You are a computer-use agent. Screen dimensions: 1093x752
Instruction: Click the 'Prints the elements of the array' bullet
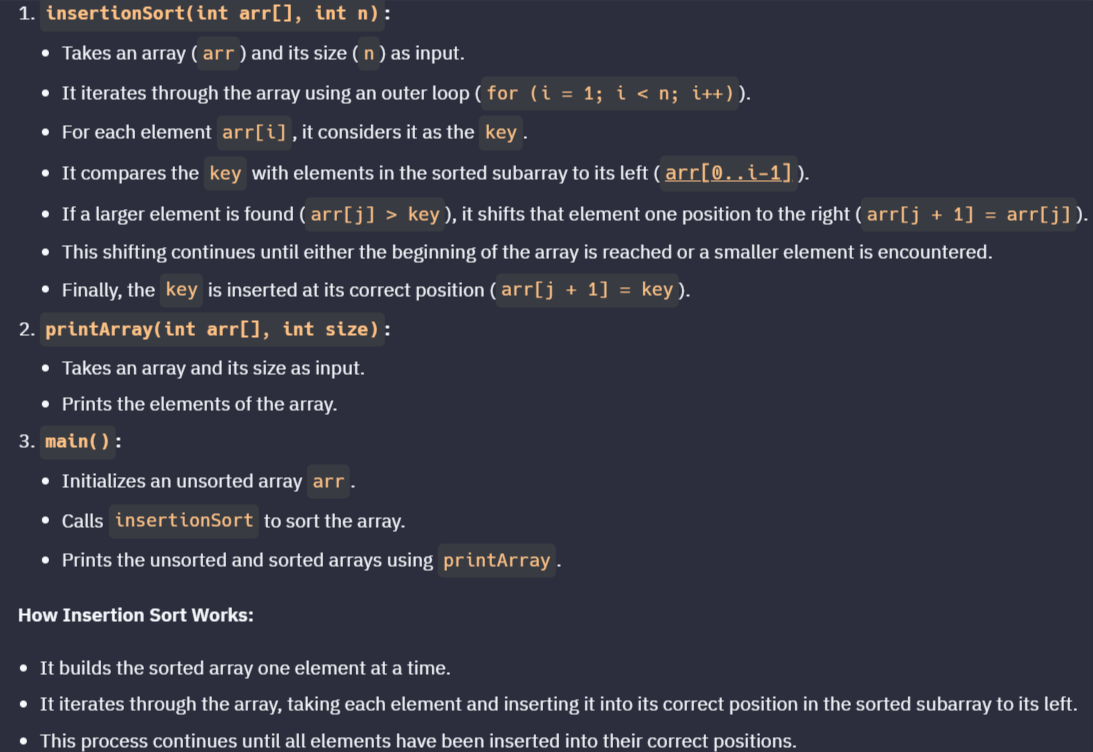[199, 404]
